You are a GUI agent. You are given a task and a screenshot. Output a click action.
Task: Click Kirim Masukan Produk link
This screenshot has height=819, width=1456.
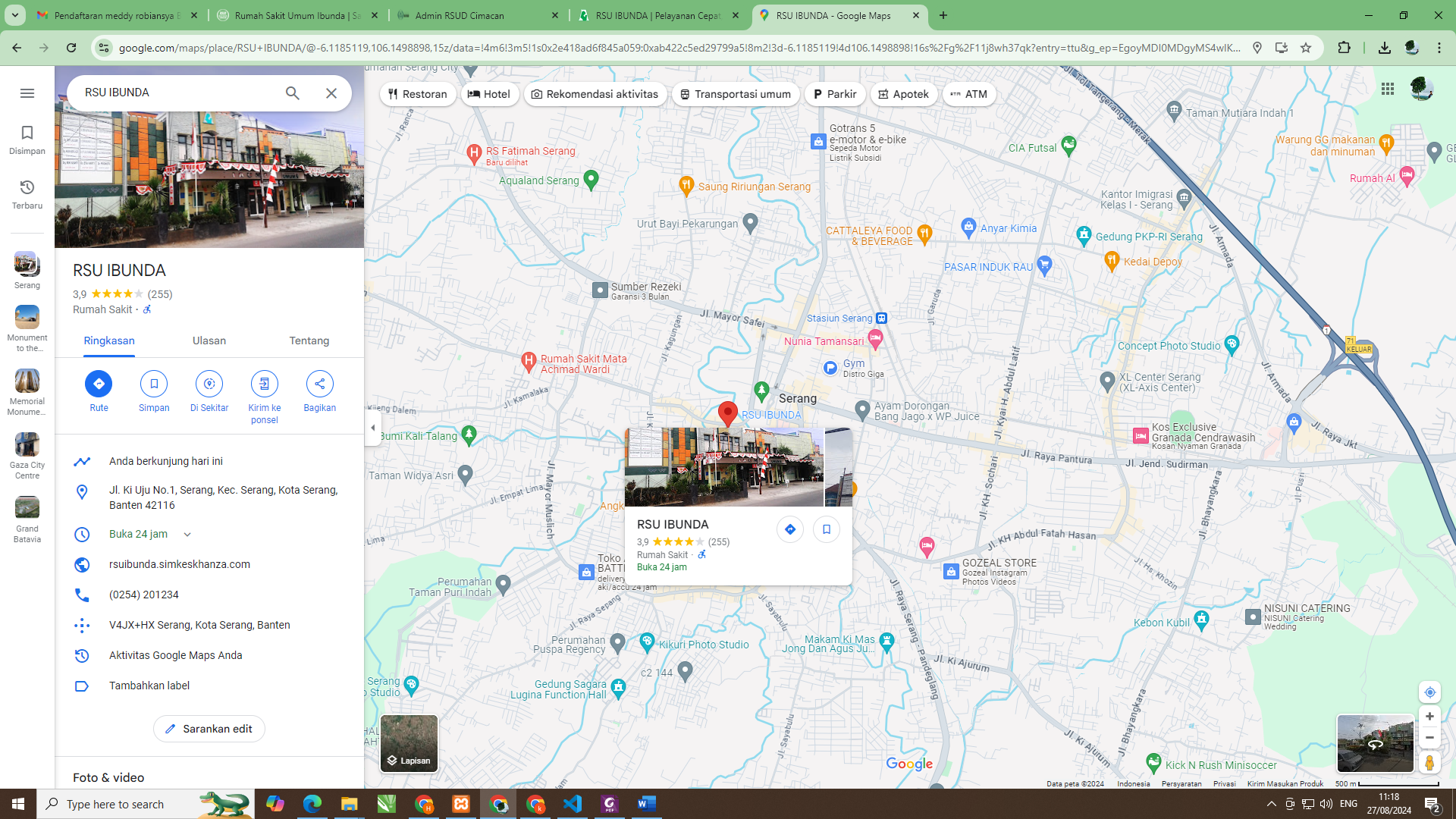pos(1285,784)
